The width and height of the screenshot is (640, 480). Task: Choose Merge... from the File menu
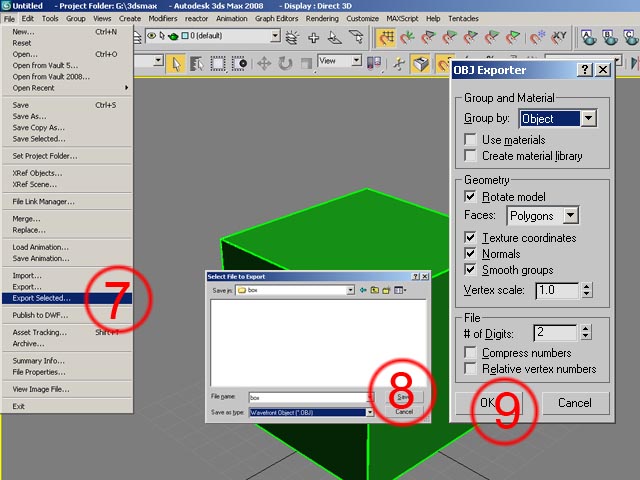(67, 219)
